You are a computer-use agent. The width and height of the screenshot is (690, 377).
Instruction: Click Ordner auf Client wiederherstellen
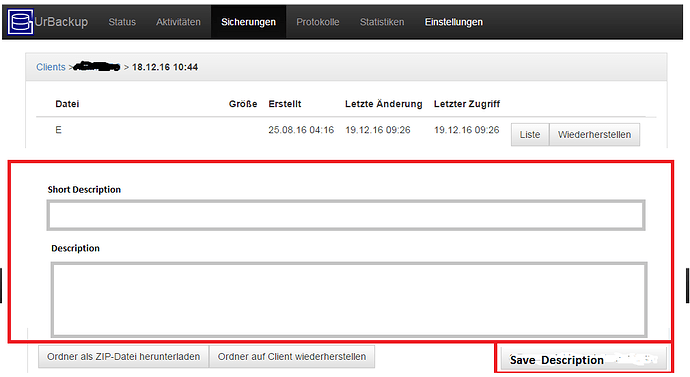coord(292,356)
